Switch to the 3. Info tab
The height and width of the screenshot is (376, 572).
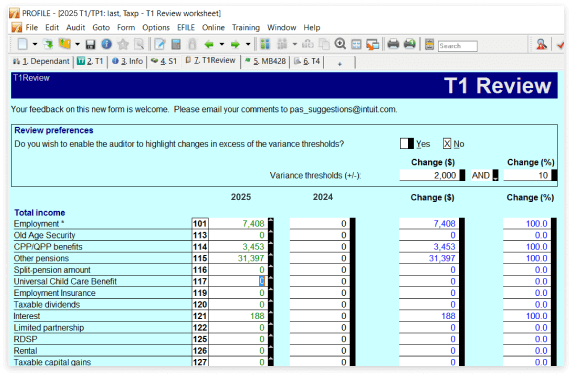(127, 61)
